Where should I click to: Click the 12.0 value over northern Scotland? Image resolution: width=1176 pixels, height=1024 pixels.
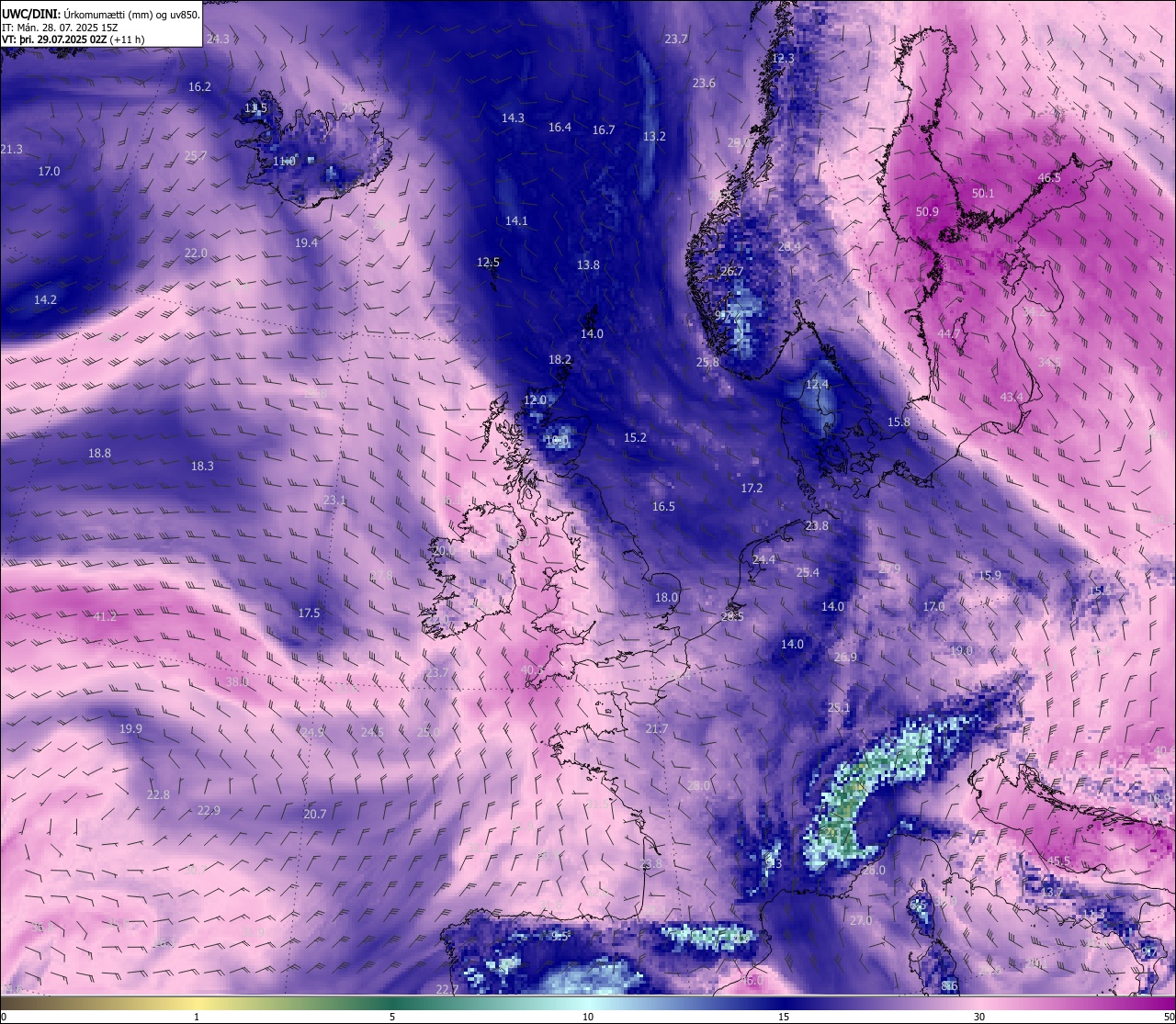coord(535,400)
